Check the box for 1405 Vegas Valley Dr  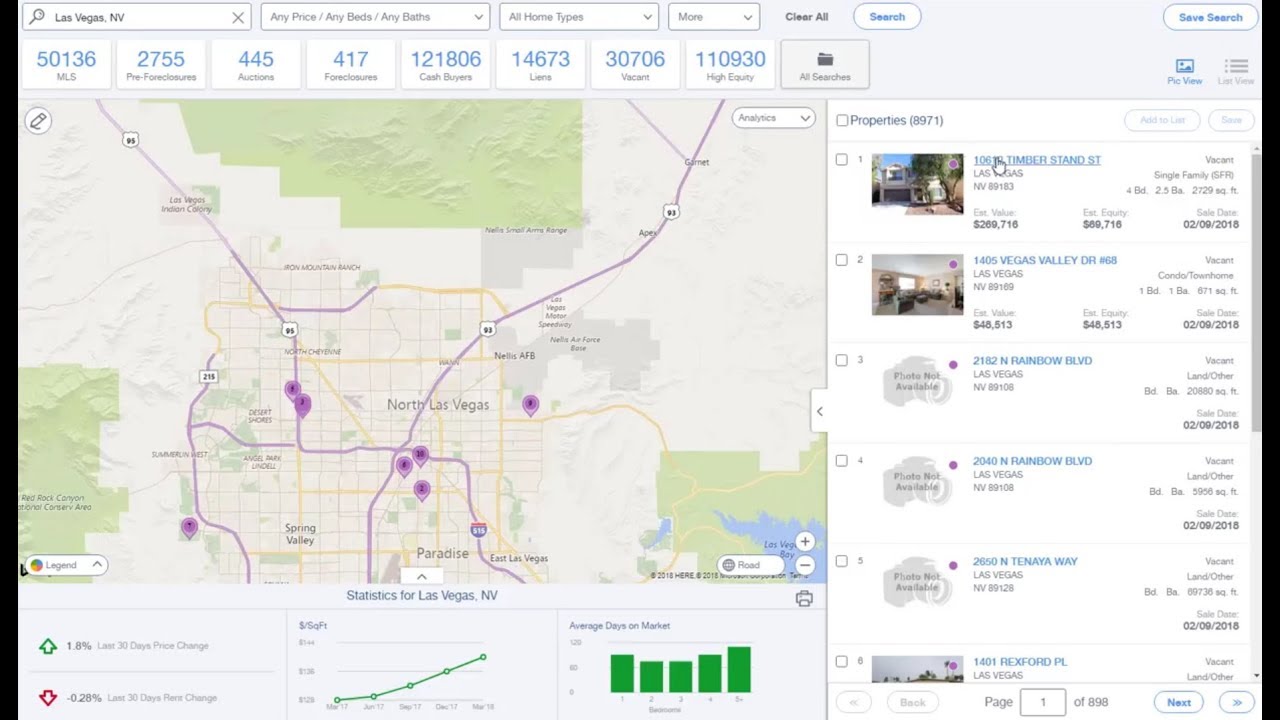842,260
